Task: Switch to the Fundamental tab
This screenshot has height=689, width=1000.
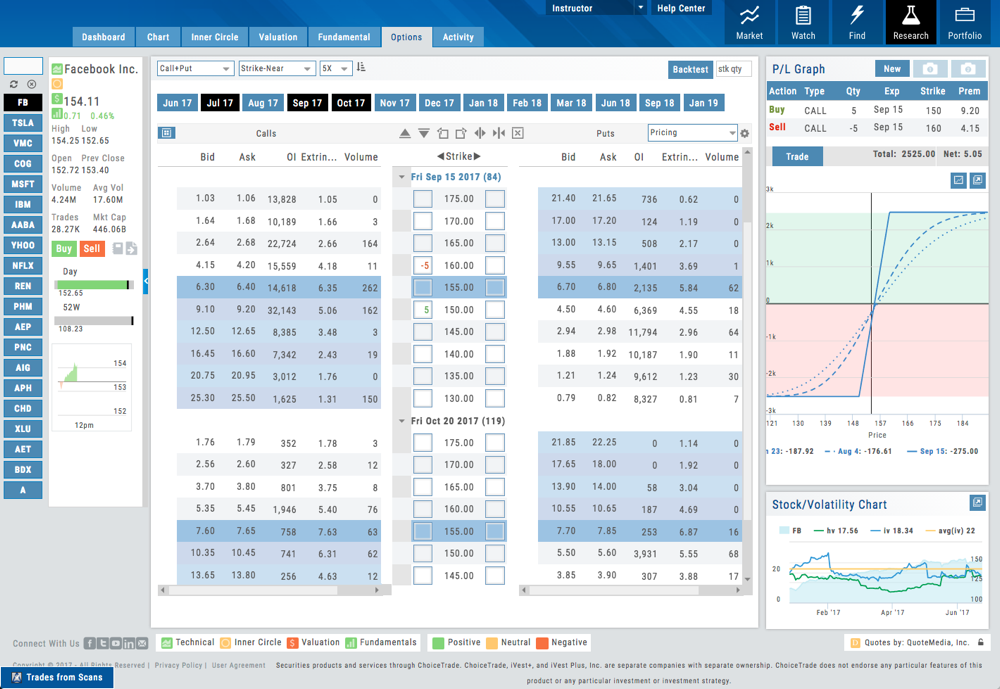Action: (x=344, y=37)
